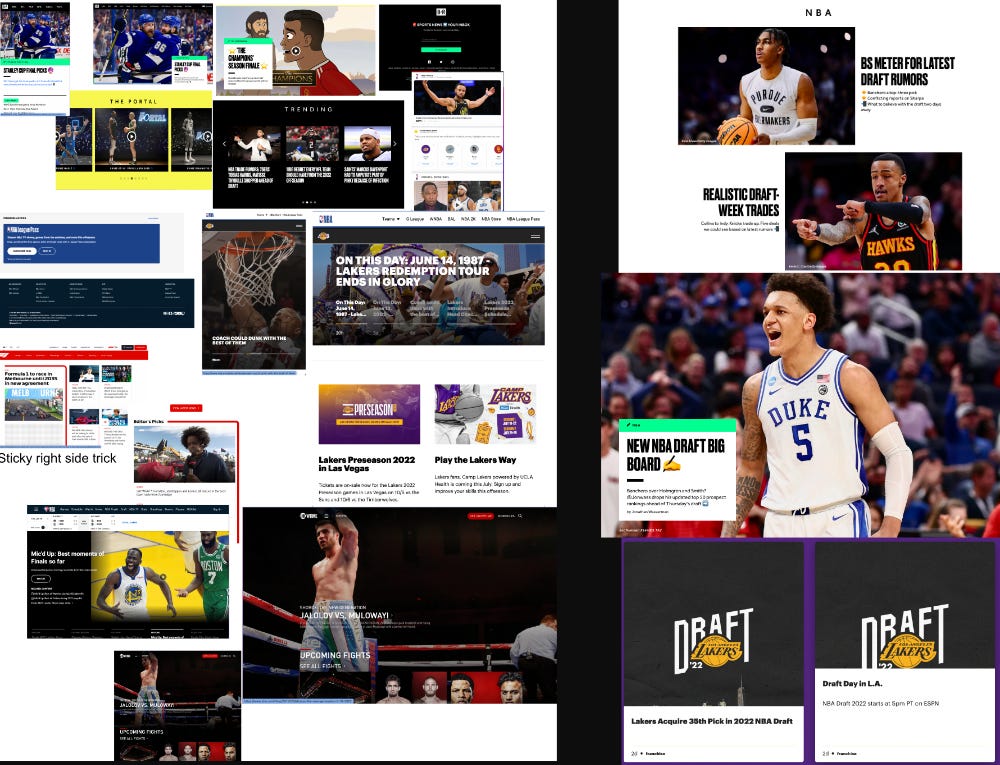Open 'Lakers Acquire 35th Pick in 2022 NBA Draft'
This screenshot has height=765, width=1000.
[712, 721]
